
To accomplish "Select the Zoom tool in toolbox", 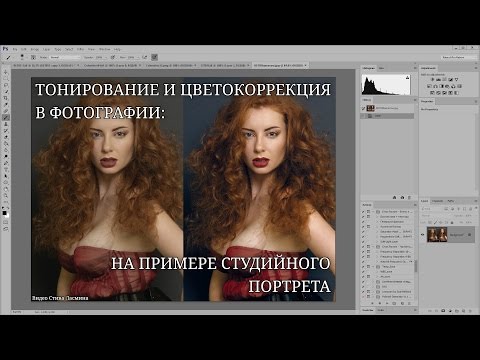I will coord(6,196).
